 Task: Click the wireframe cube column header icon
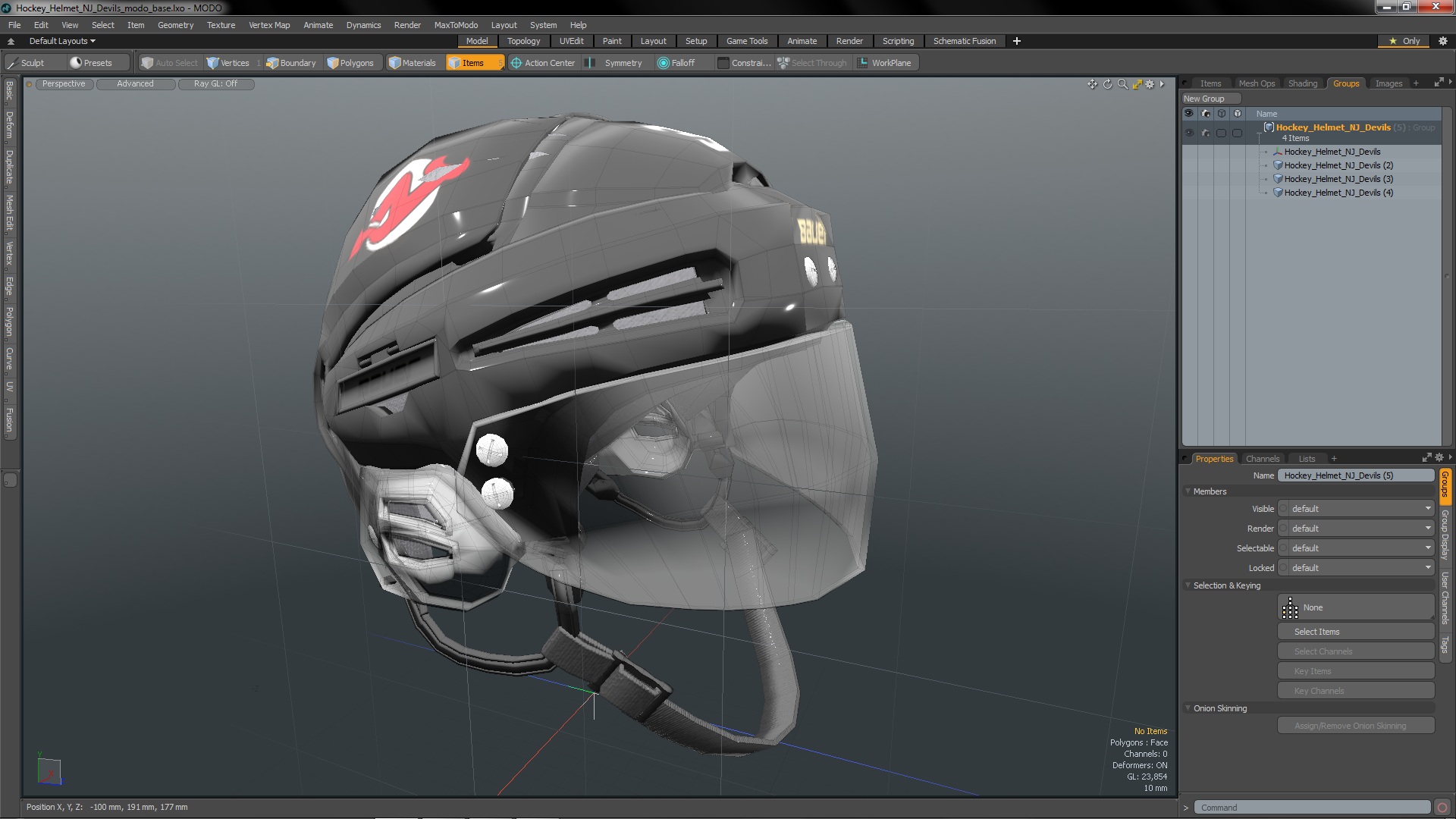click(x=1222, y=114)
